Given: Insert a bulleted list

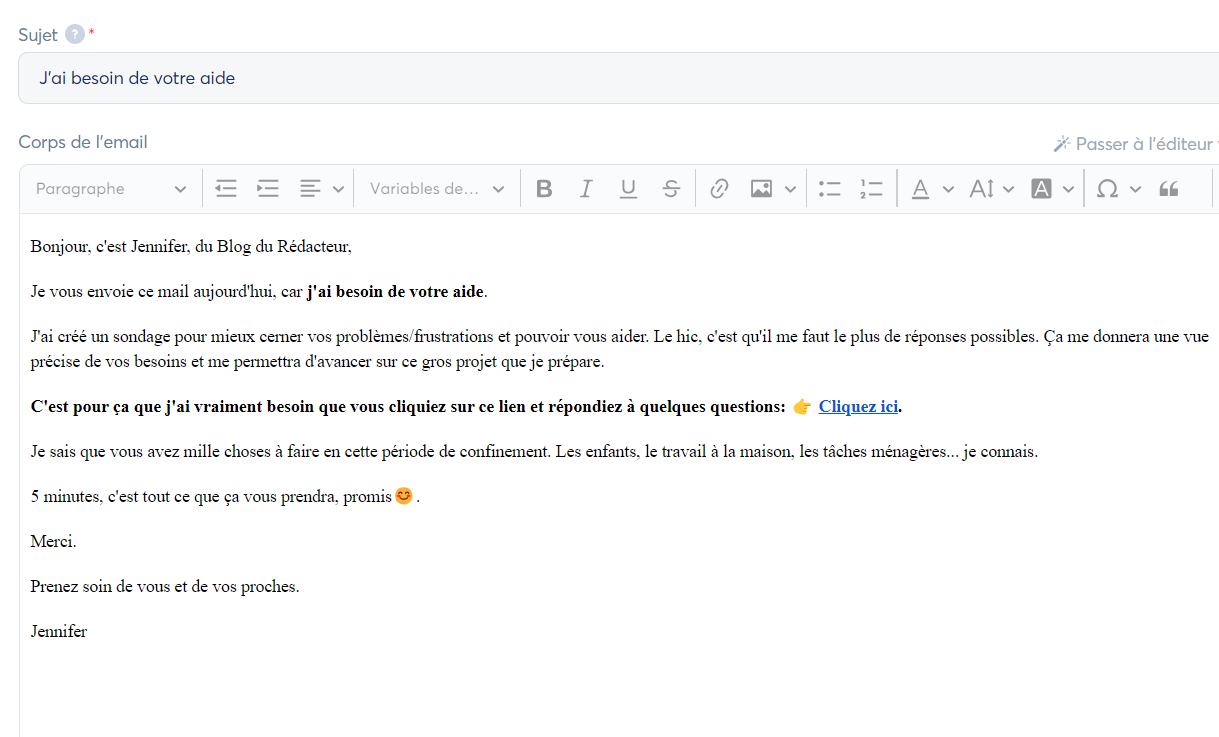Looking at the screenshot, I should point(829,189).
